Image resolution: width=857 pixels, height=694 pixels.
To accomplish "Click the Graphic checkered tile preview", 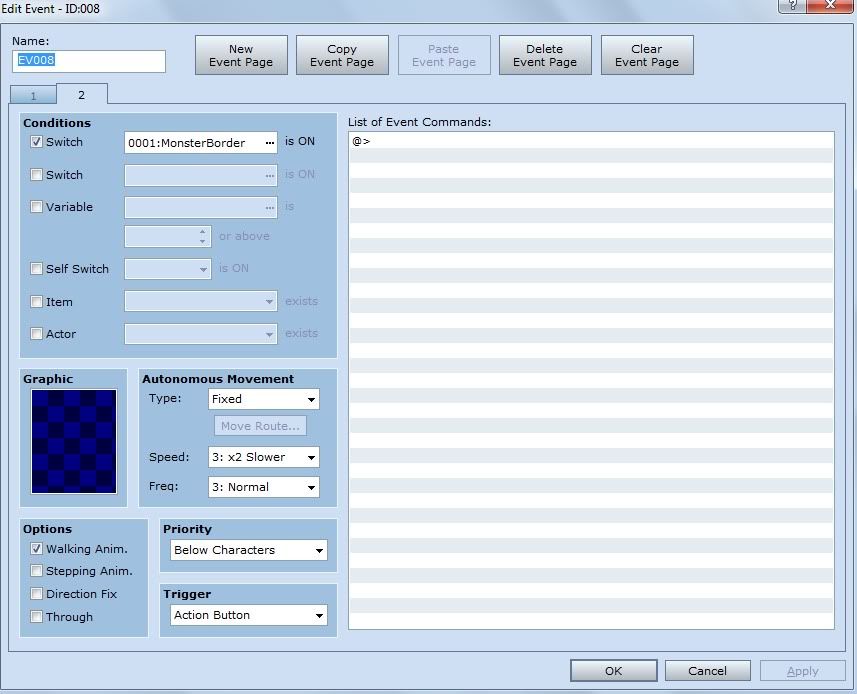I will [74, 441].
